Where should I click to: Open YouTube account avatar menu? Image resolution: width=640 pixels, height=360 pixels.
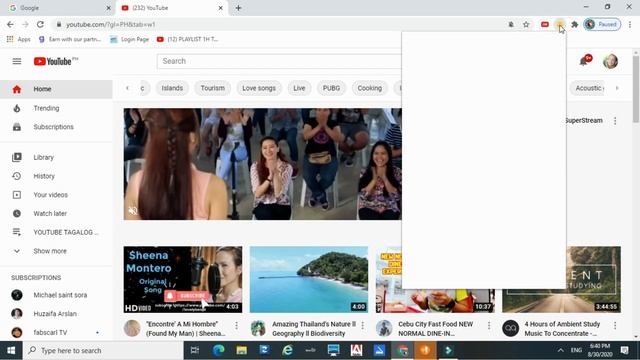point(610,61)
